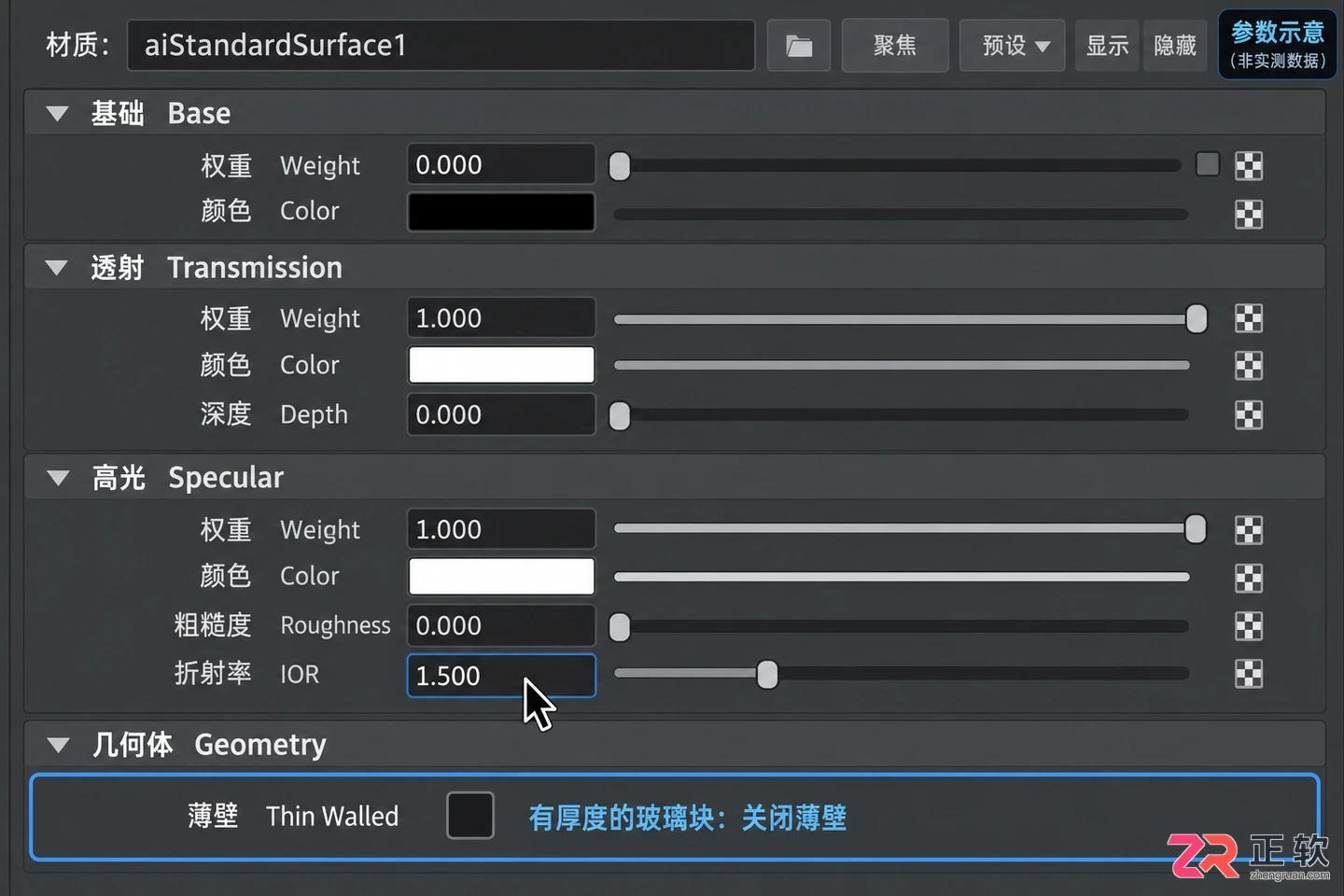Open map button for Base Color
Image resolution: width=1344 pixels, height=896 pixels.
1249,215
